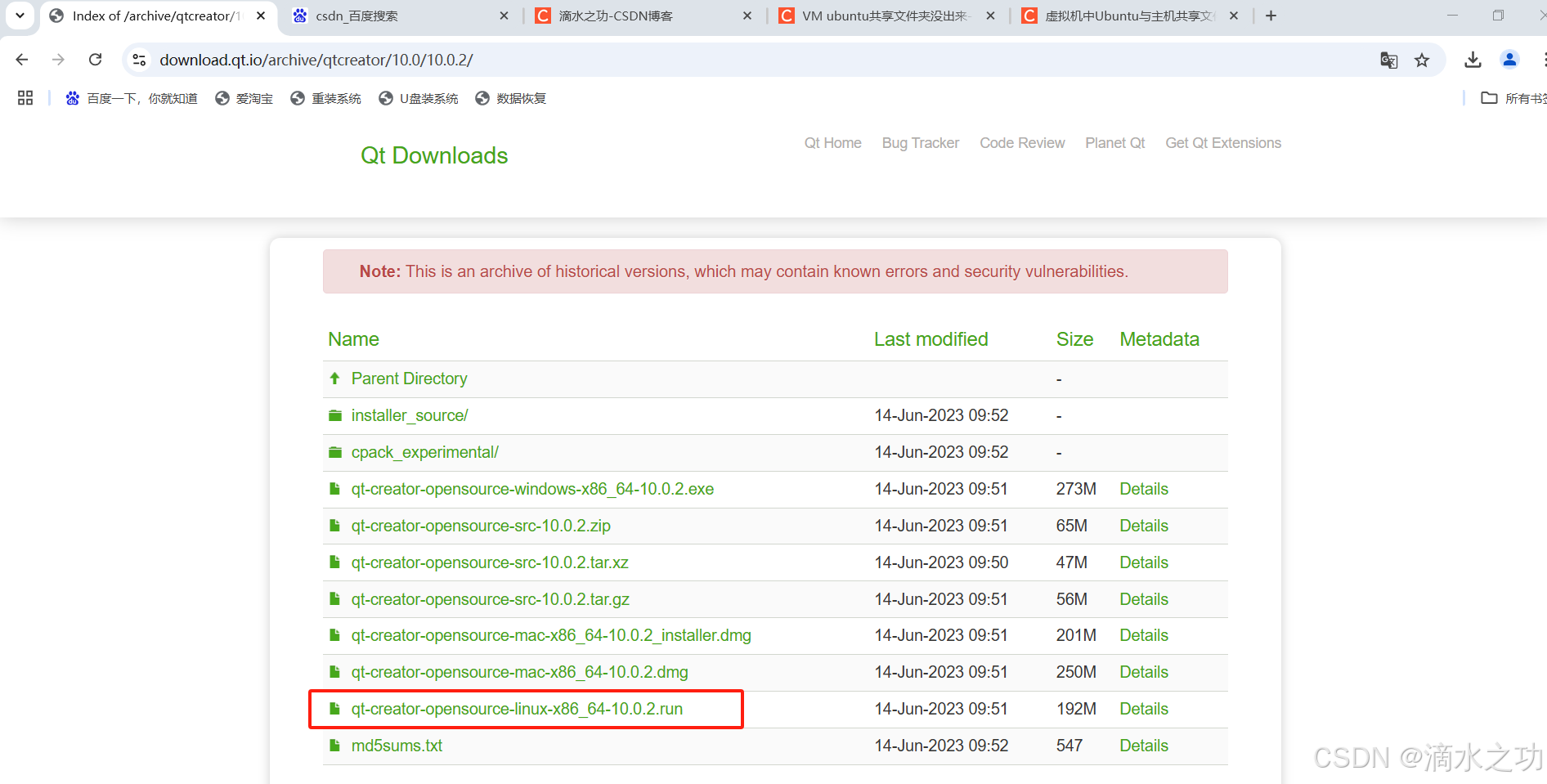View Details for the linux .run file
The image size is (1547, 784).
(x=1143, y=709)
